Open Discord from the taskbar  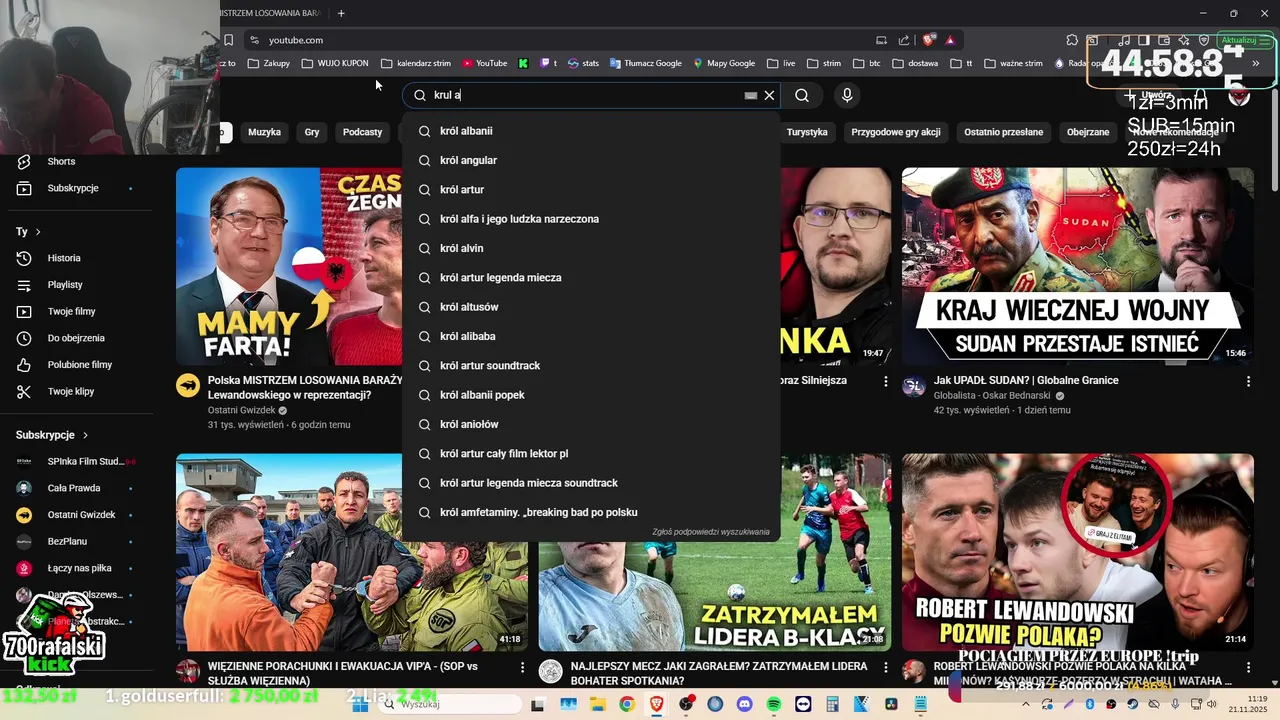744,704
